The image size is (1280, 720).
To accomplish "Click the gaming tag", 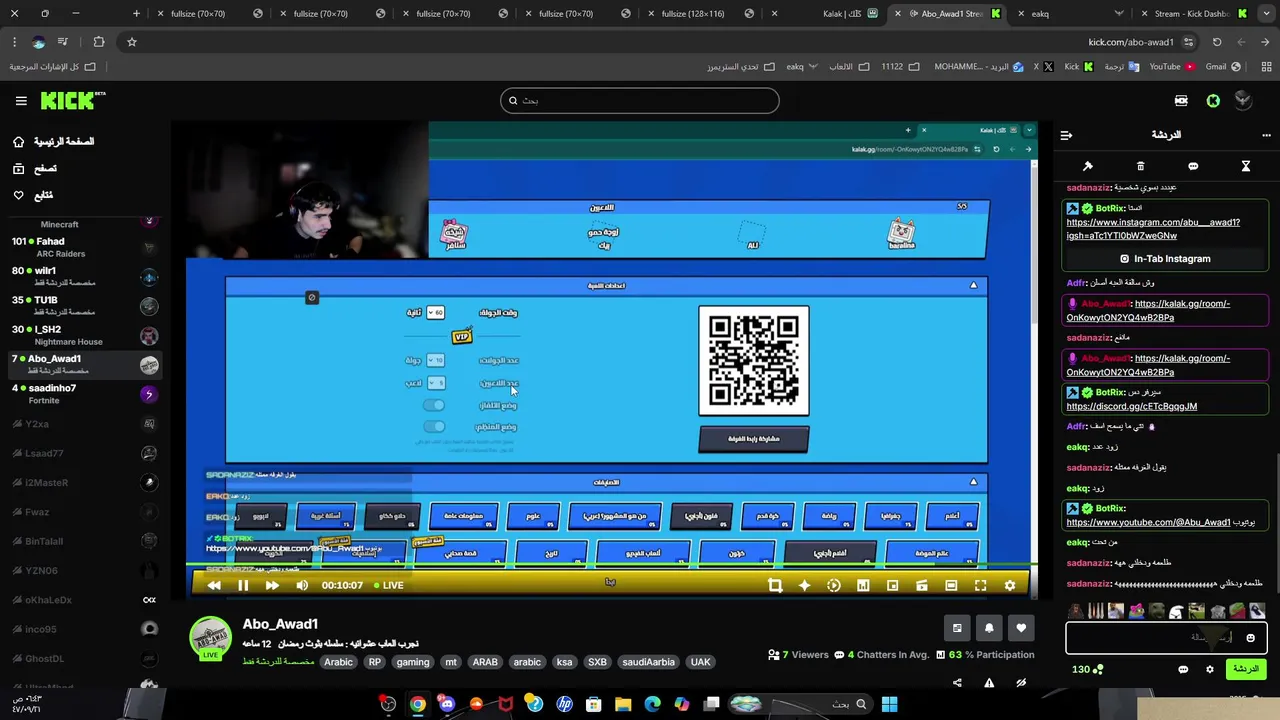I will pyautogui.click(x=412, y=662).
